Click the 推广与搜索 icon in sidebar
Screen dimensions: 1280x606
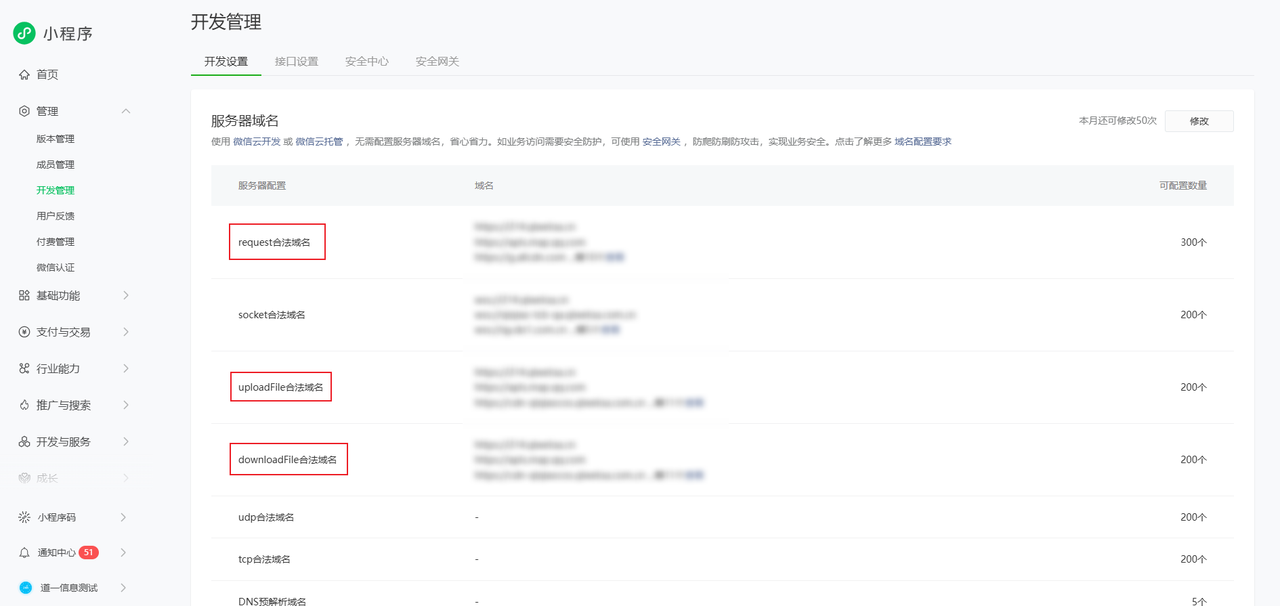tap(24, 405)
